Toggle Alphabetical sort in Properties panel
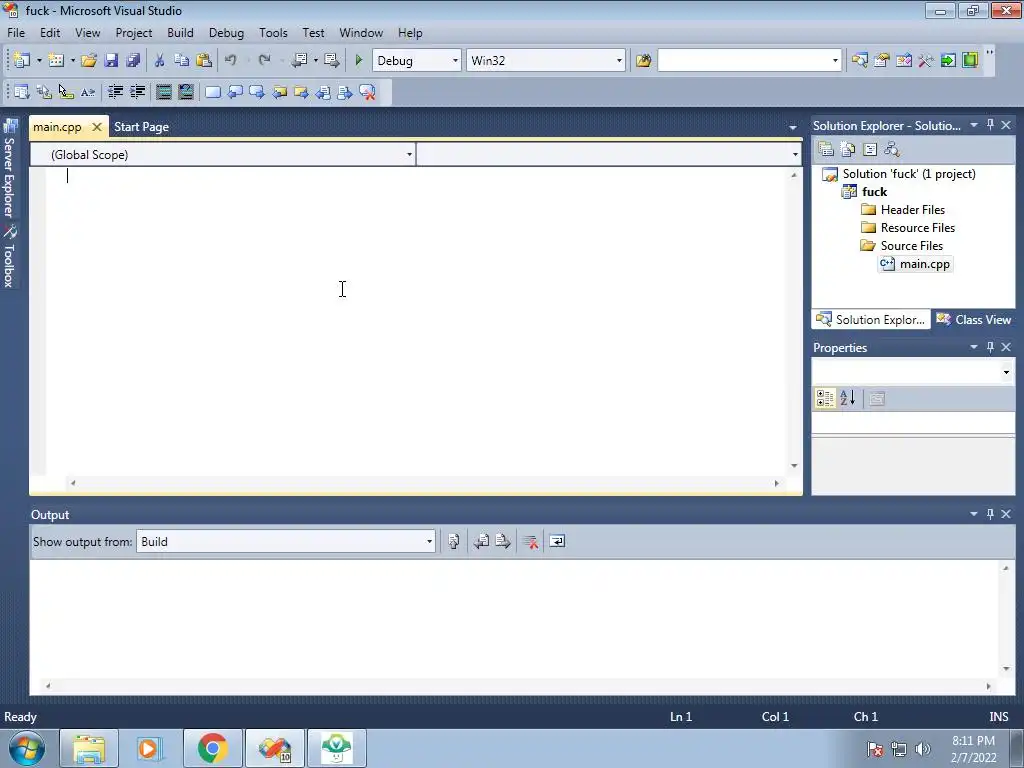Screen dimensions: 1024x768 click(848, 398)
